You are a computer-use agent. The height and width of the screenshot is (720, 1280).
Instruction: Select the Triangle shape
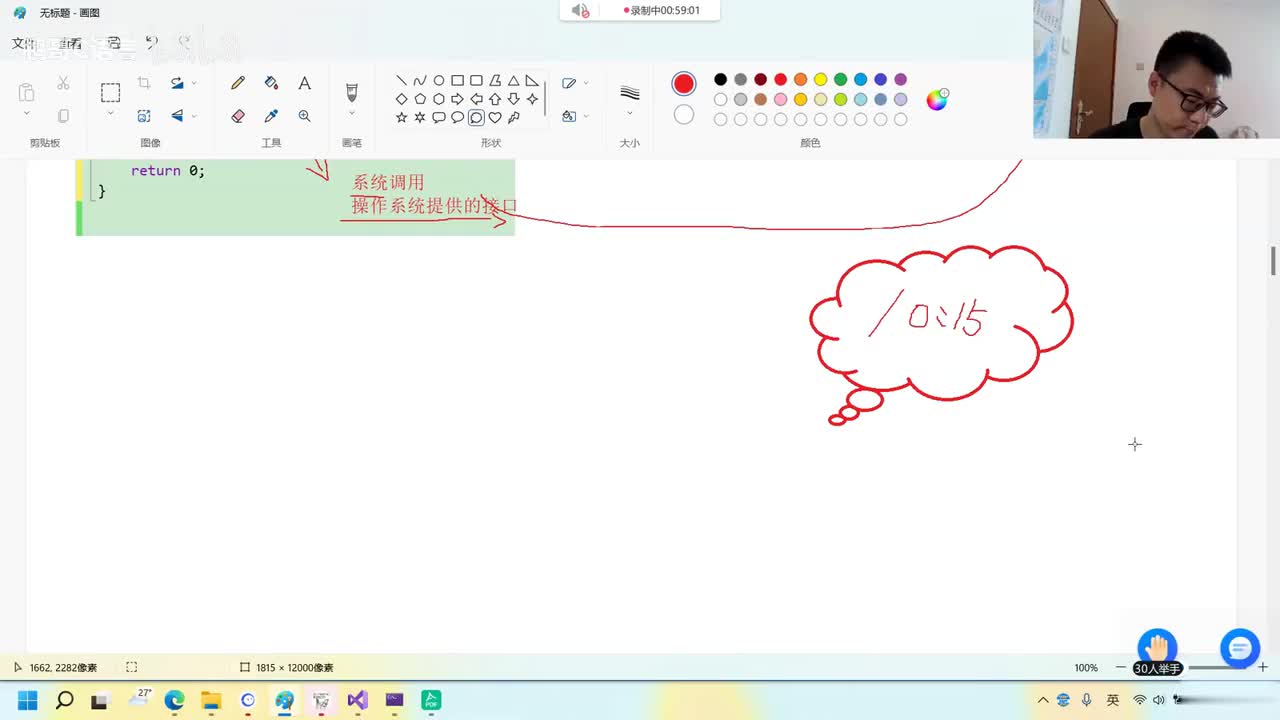(x=513, y=81)
